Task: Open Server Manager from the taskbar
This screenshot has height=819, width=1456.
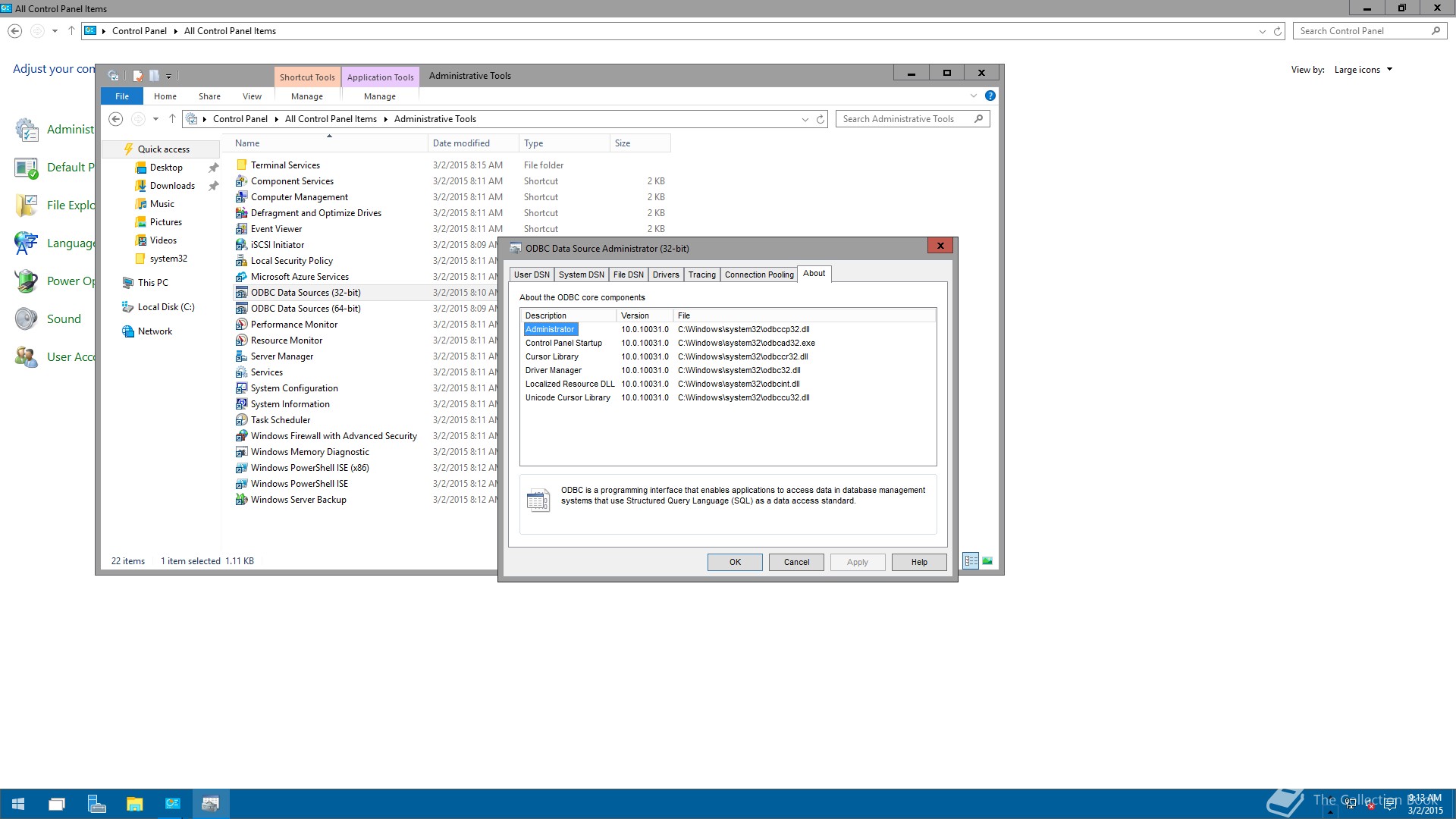Action: point(96,804)
